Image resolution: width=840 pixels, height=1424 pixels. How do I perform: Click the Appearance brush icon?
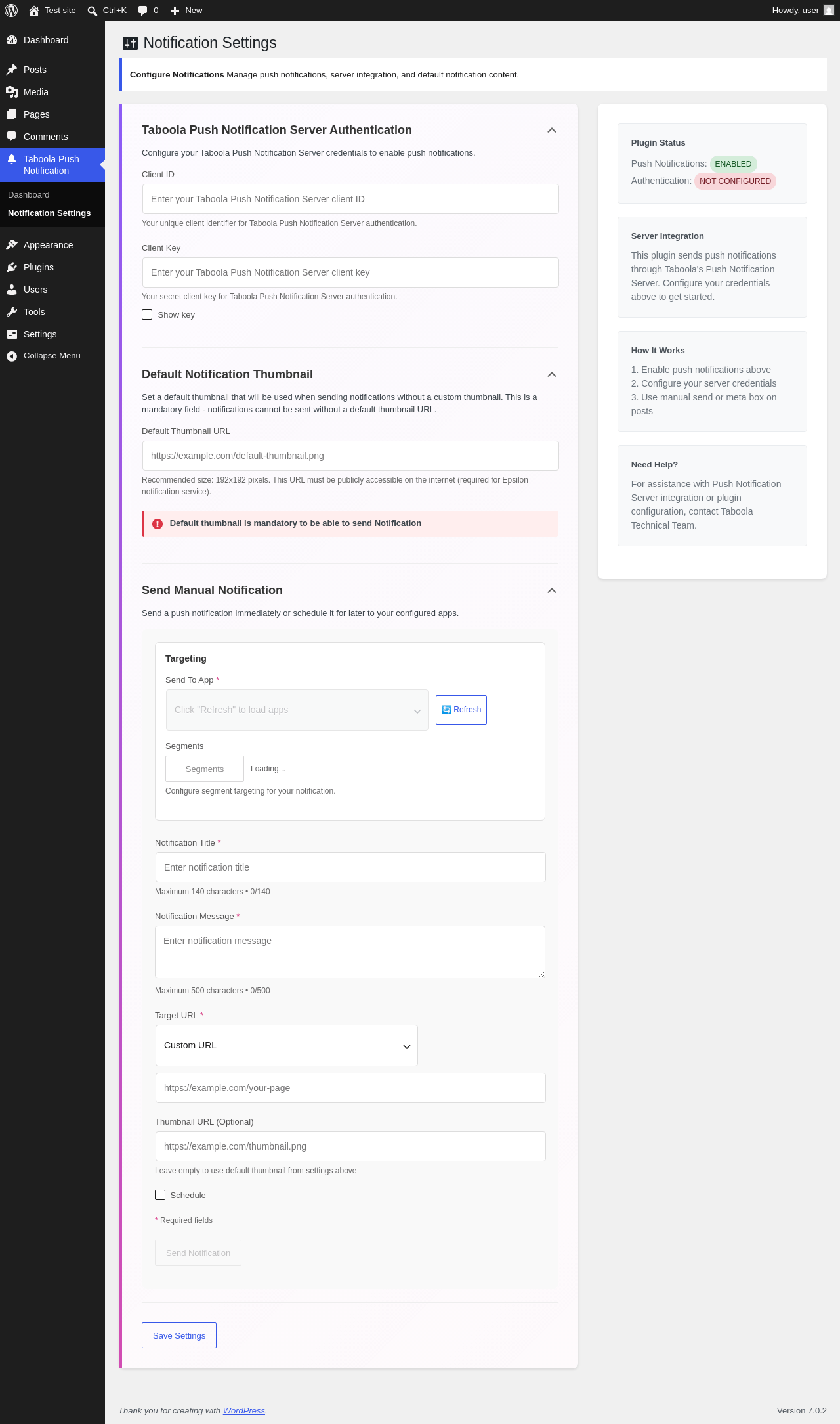point(12,245)
